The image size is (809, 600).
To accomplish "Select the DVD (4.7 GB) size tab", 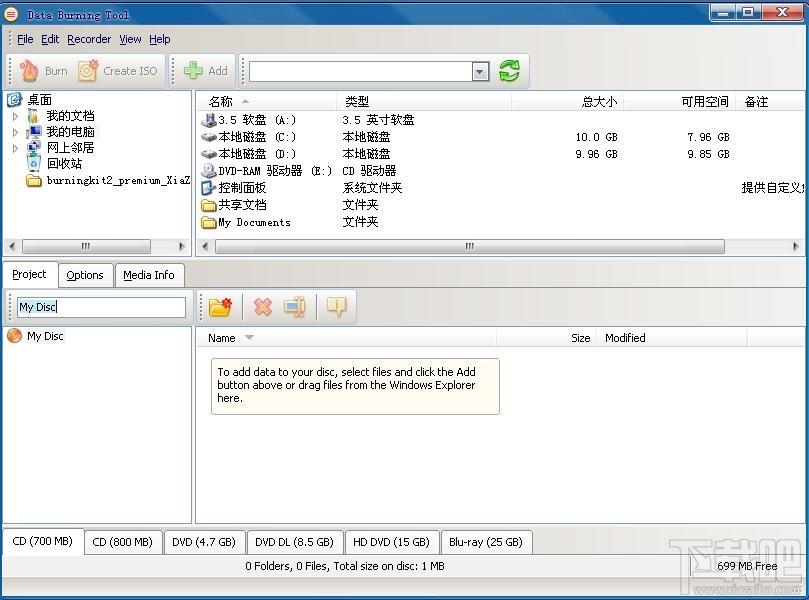I will [x=204, y=542].
